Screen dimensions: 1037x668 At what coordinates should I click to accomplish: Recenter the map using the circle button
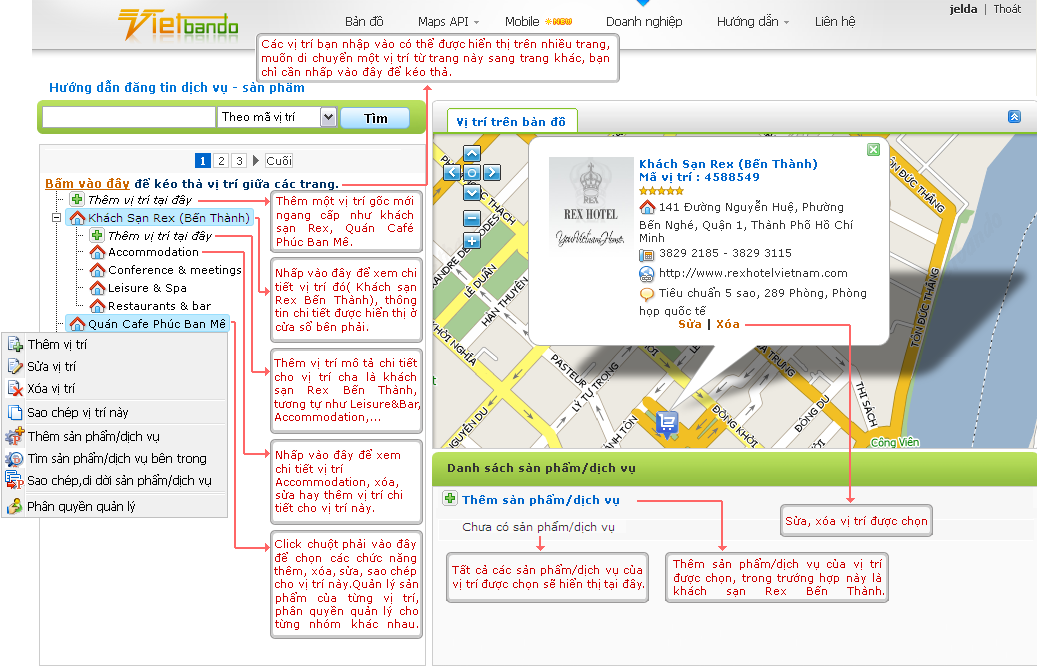point(472,173)
